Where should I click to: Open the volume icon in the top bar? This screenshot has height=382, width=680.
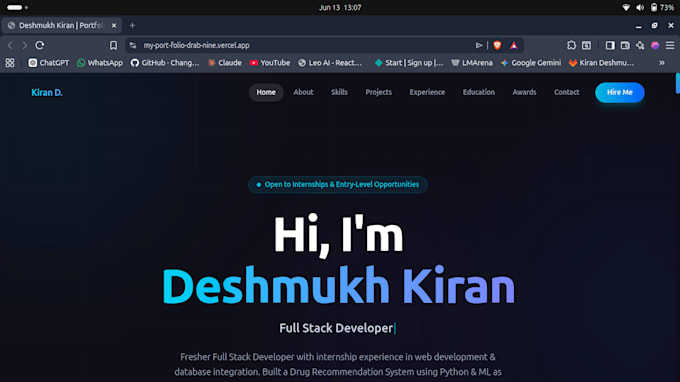tap(640, 7)
